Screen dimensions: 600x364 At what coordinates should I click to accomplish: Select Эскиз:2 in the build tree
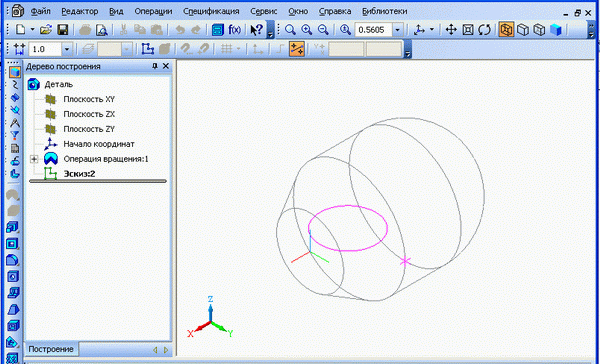(79, 174)
